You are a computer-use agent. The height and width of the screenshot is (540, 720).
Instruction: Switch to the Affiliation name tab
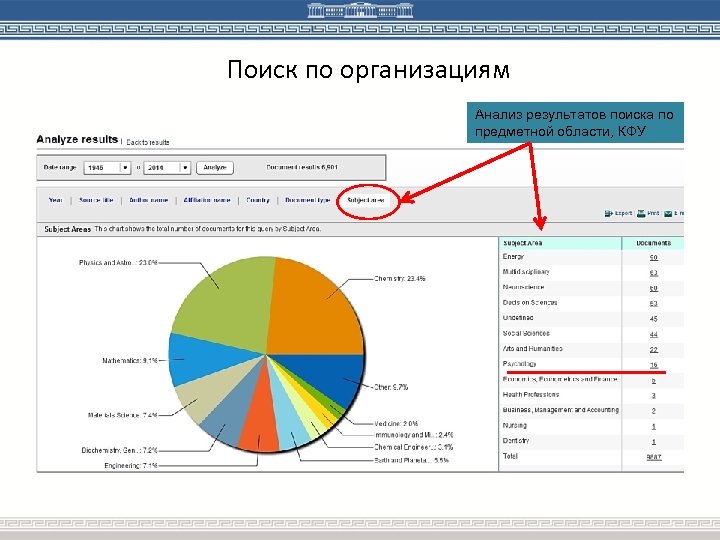tap(207, 200)
